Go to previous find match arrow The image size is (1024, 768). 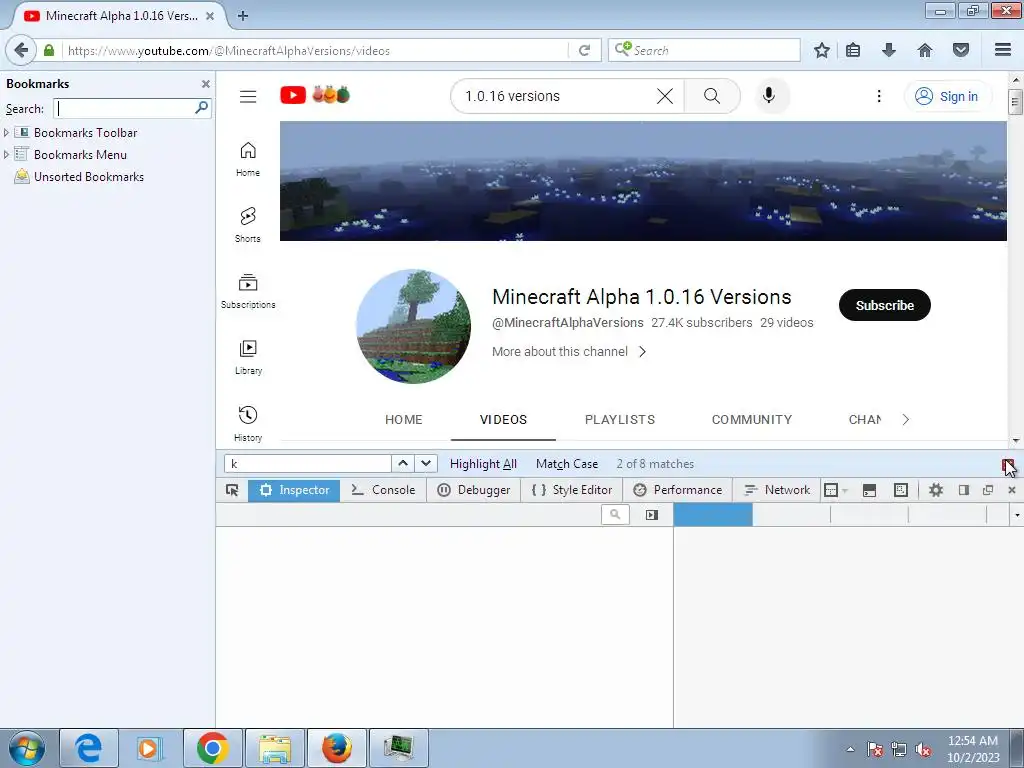tap(403, 464)
